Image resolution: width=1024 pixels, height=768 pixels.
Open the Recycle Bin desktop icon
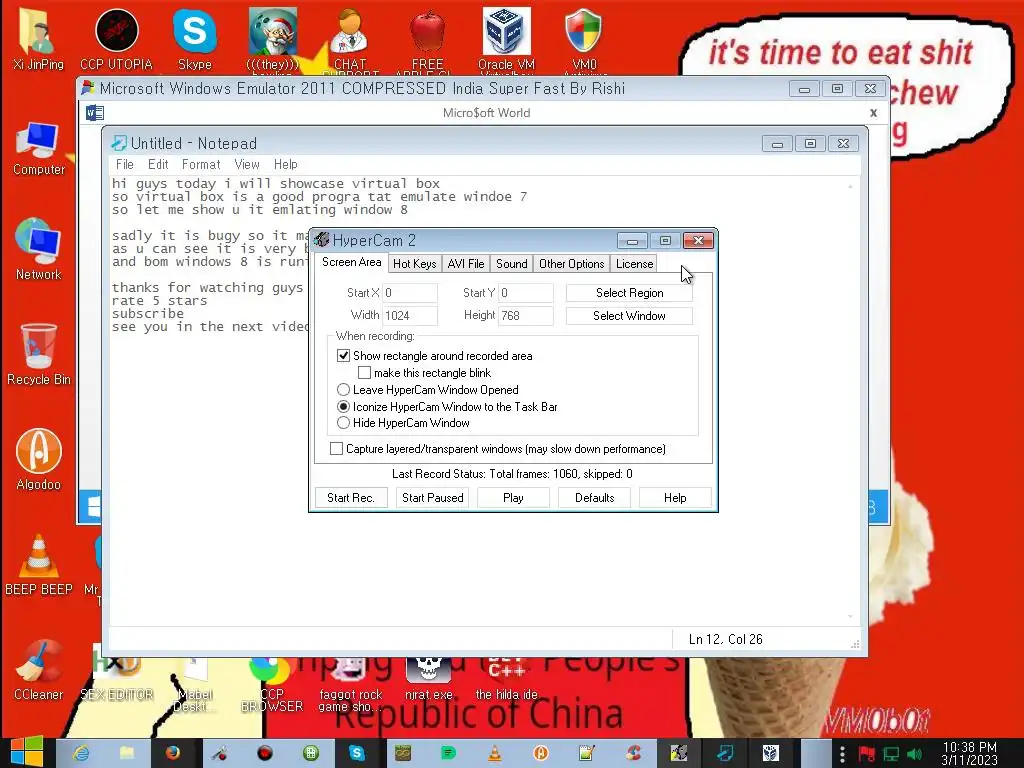39,354
